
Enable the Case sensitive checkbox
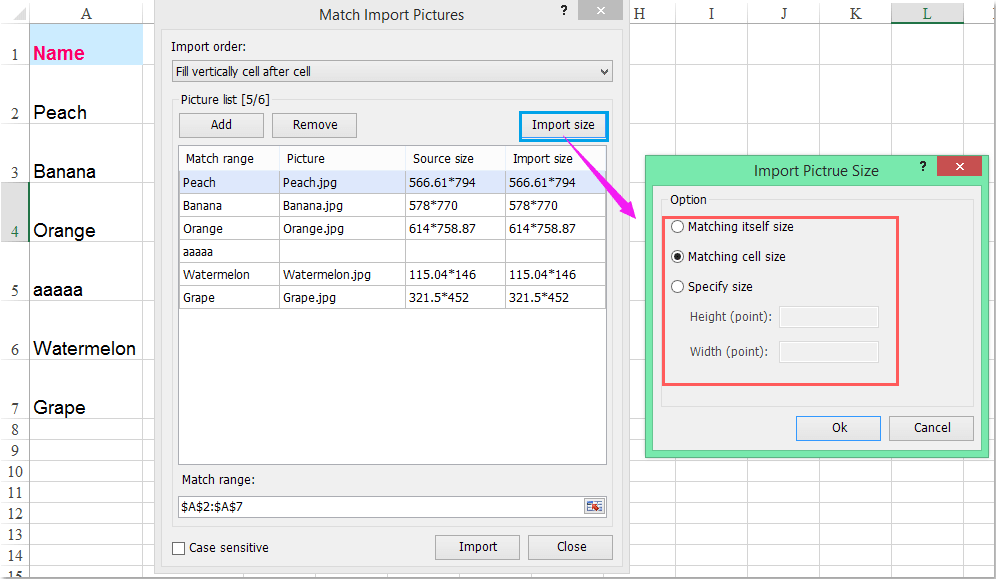pos(178,547)
